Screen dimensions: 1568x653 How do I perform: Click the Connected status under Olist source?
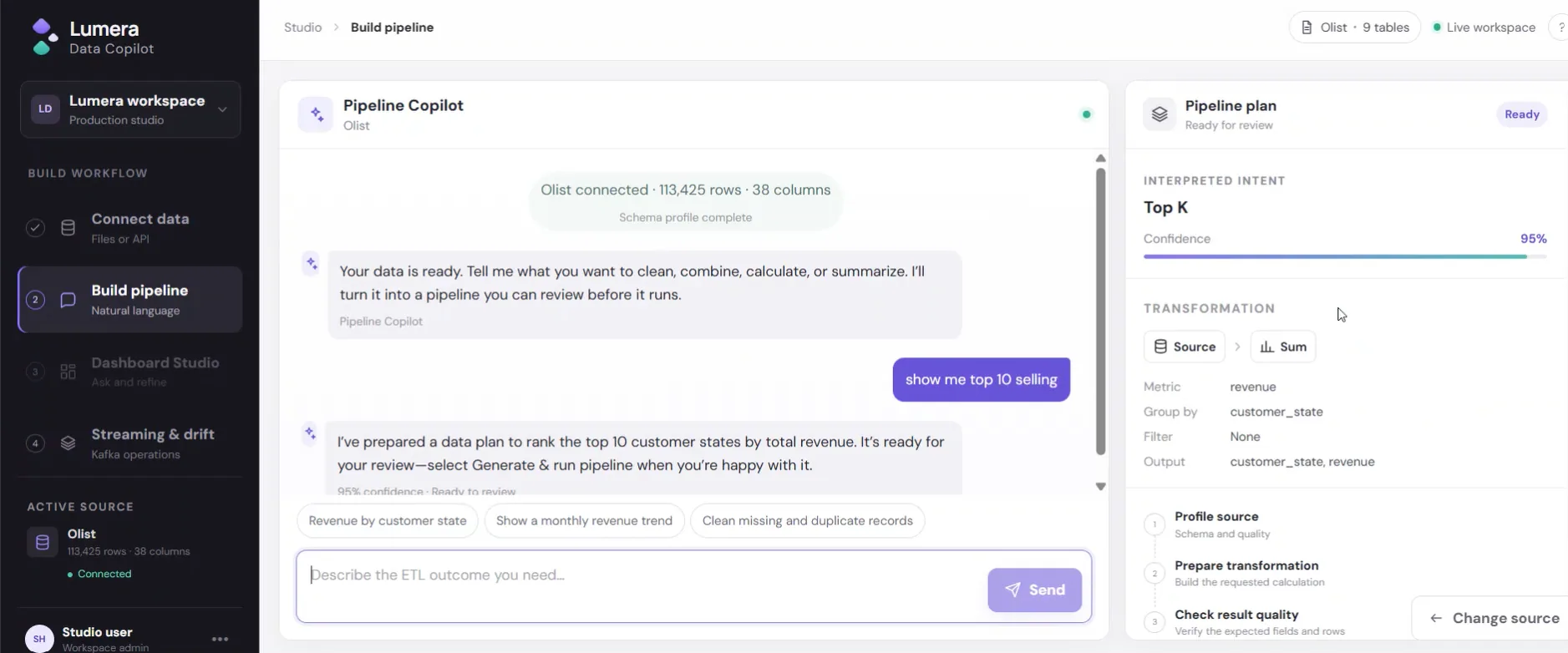99,574
